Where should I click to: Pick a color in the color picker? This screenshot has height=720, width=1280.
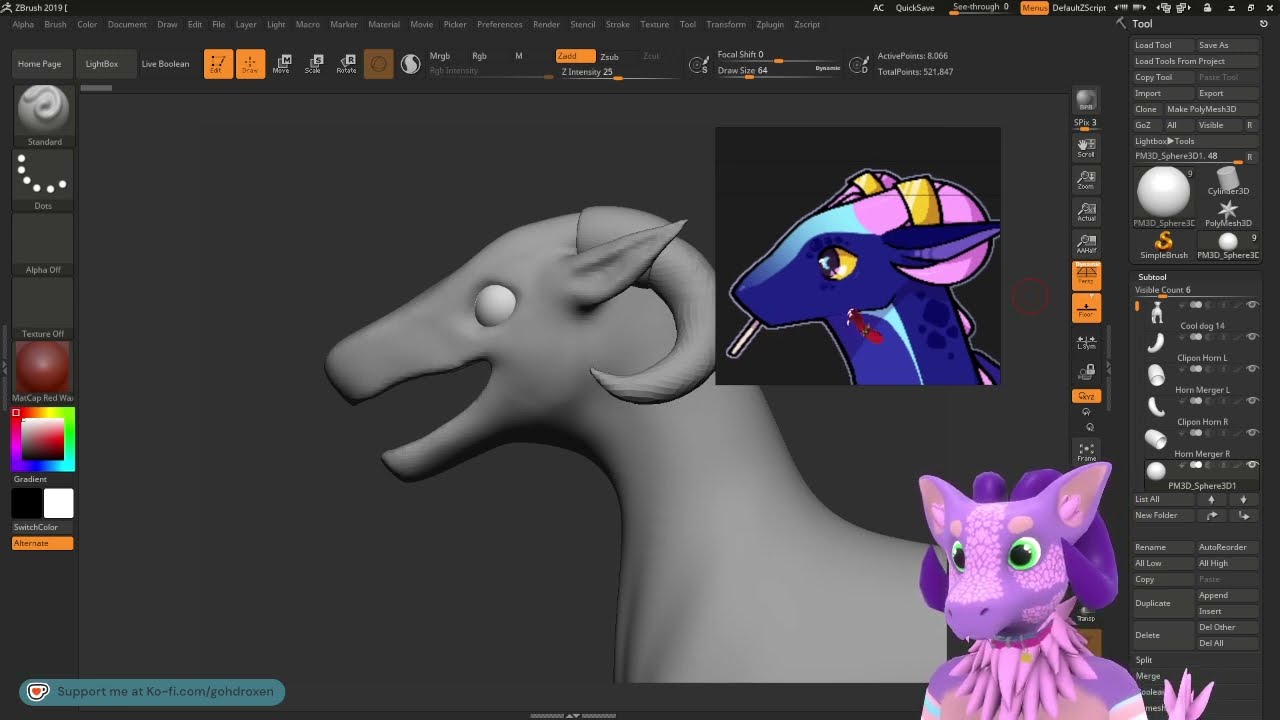coord(43,440)
